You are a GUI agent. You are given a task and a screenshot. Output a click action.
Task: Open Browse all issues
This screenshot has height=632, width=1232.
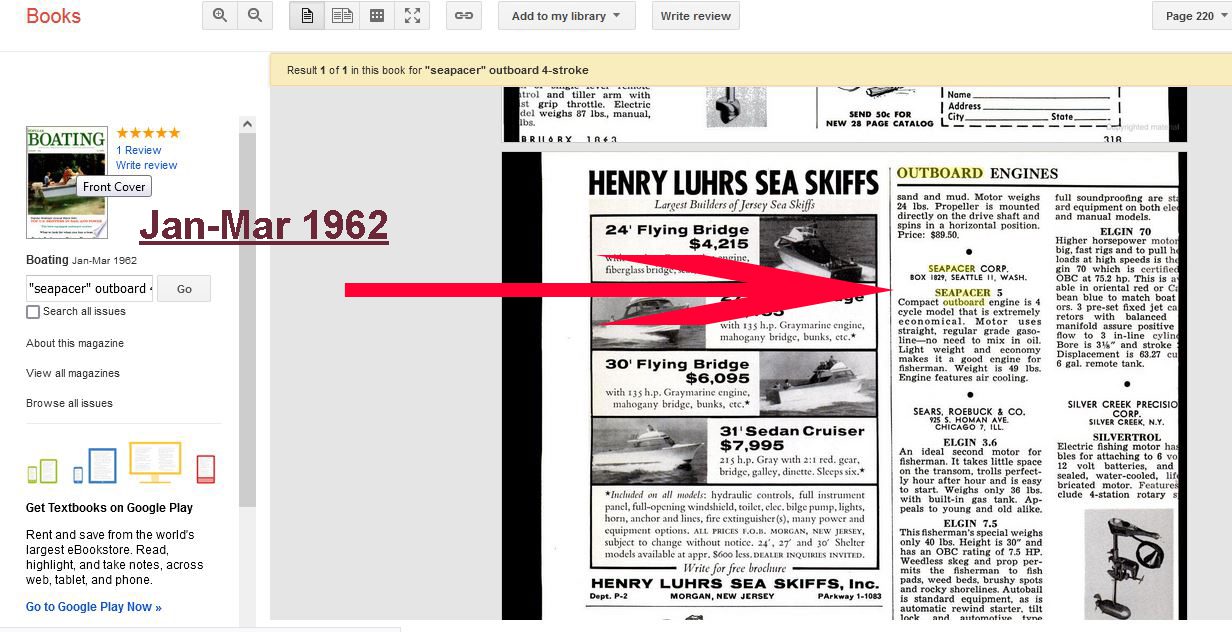click(x=69, y=403)
